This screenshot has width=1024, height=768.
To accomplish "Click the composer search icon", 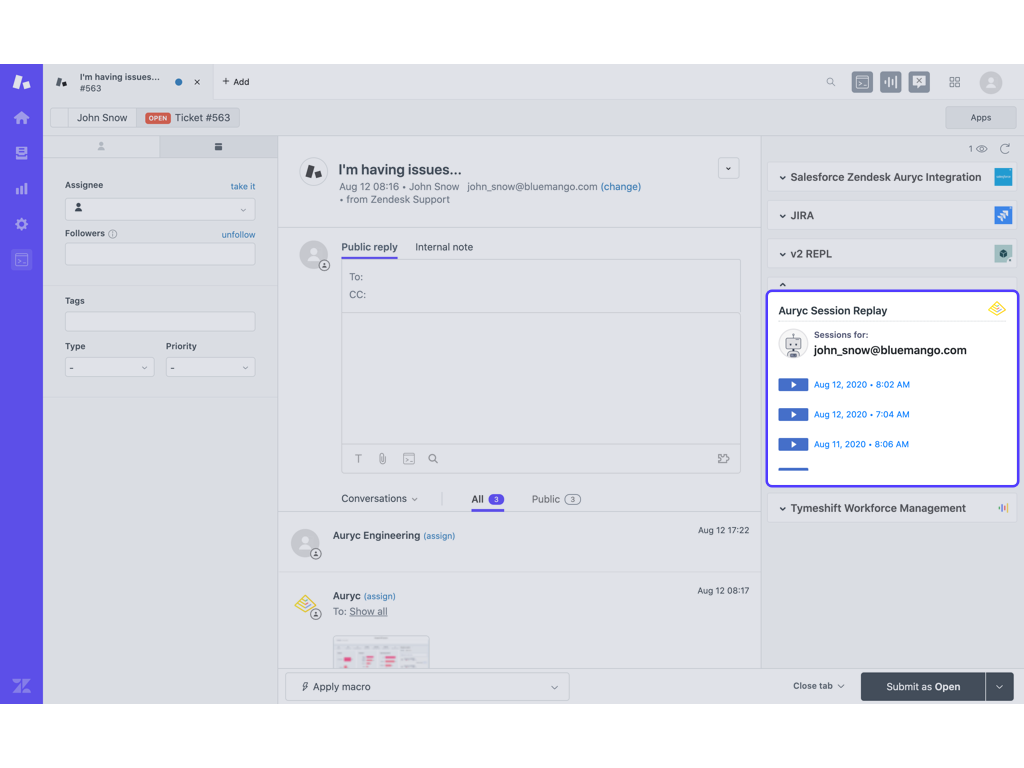I will pos(433,458).
